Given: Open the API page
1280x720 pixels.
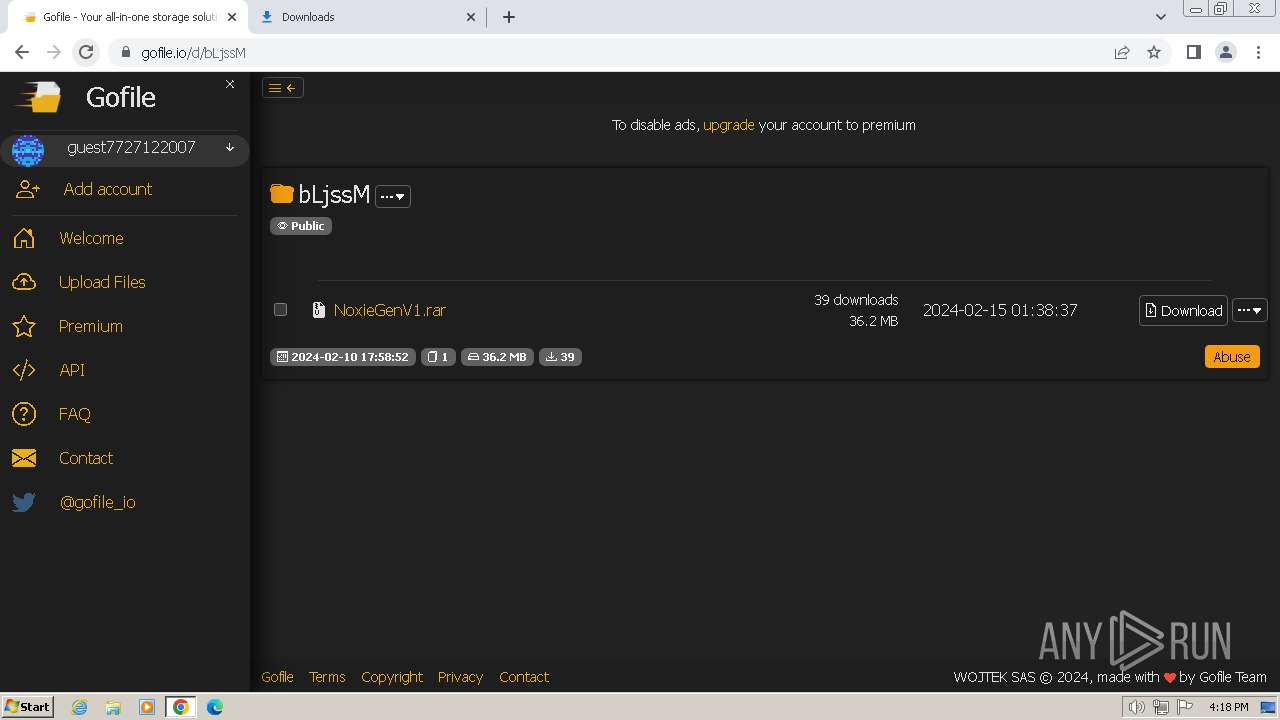Looking at the screenshot, I should 72,370.
